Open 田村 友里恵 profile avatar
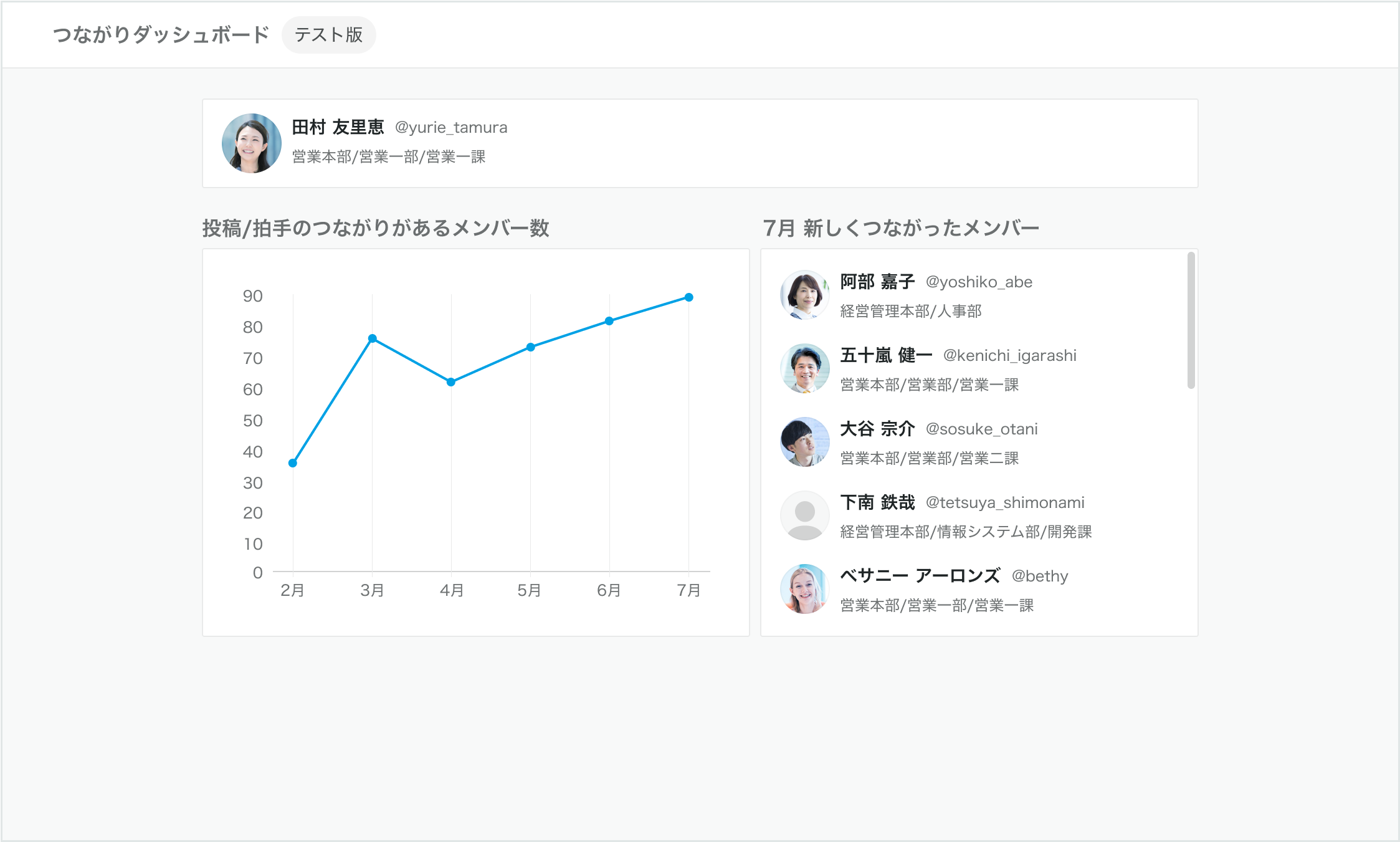This screenshot has height=842, width=1400. coord(252,143)
